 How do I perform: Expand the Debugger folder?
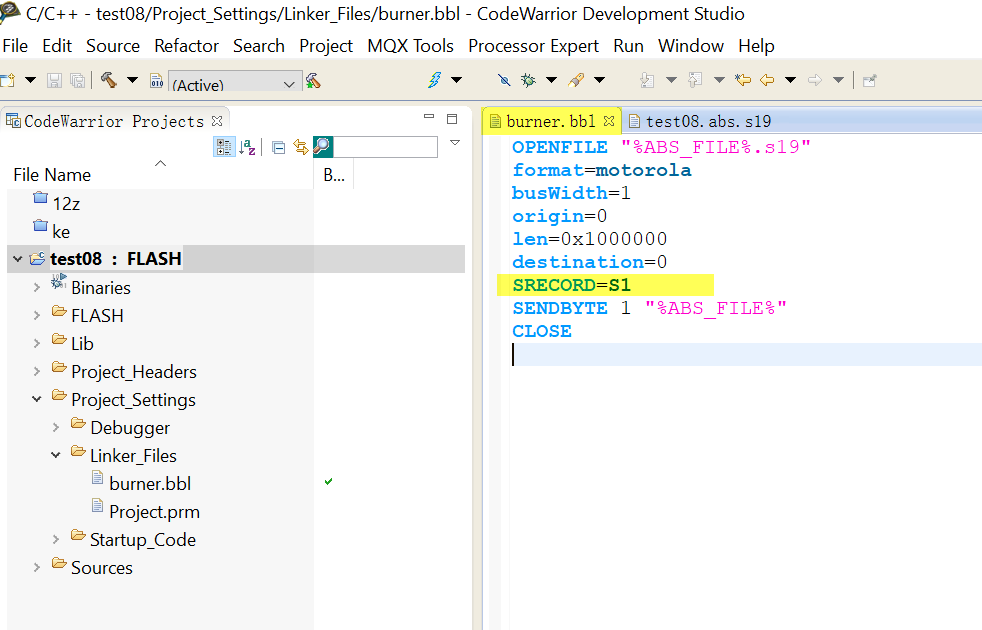[55, 427]
